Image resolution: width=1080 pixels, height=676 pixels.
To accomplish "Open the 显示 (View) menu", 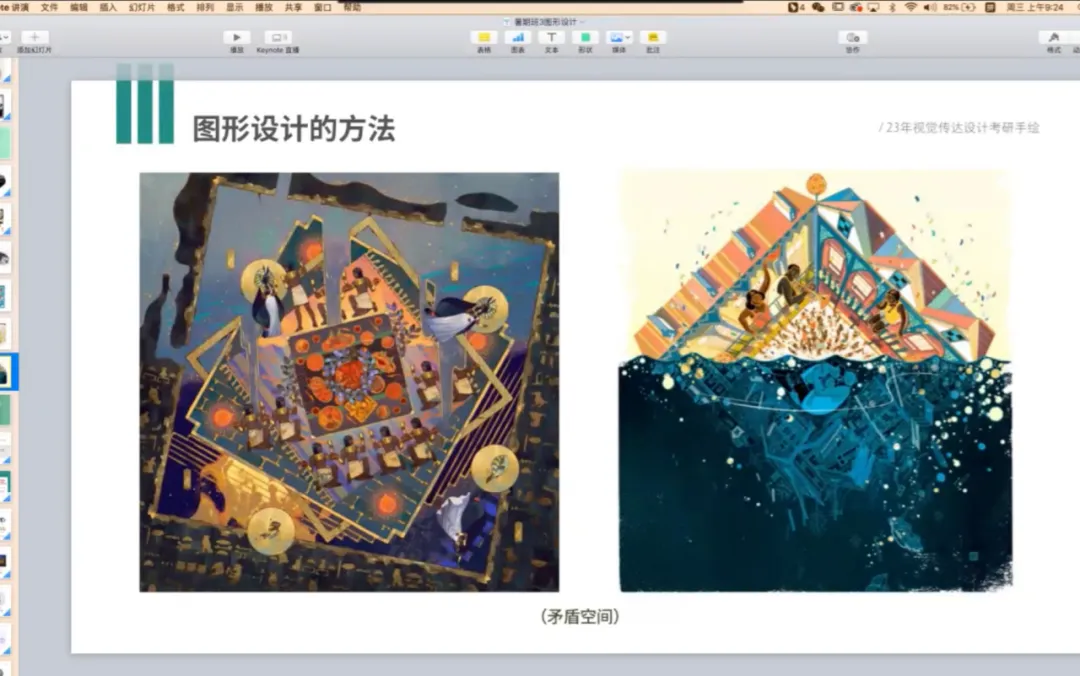I will click(235, 7).
